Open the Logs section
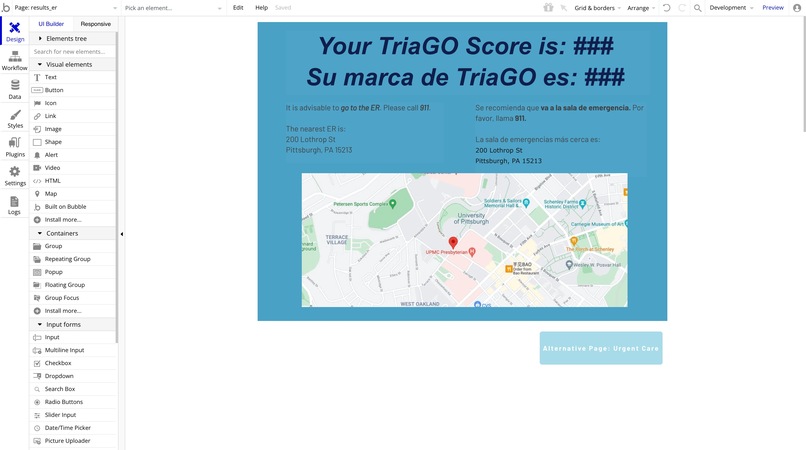Screen dimensions: 806x450 coord(15,204)
